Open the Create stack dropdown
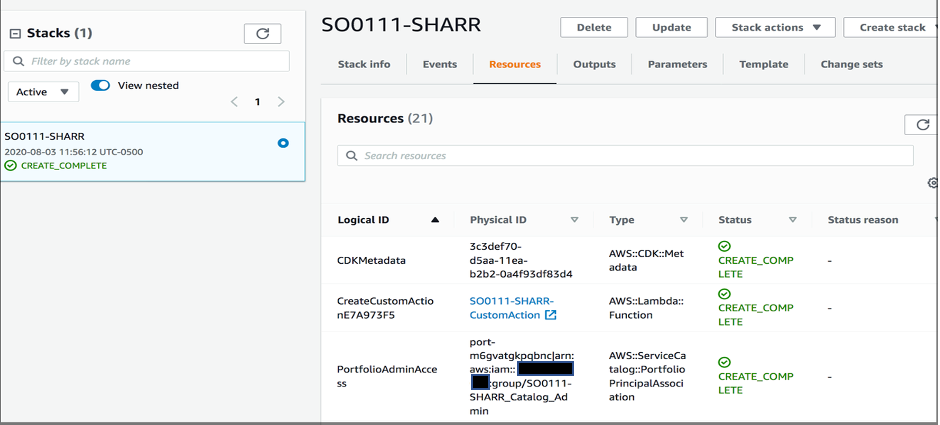 [x=891, y=28]
